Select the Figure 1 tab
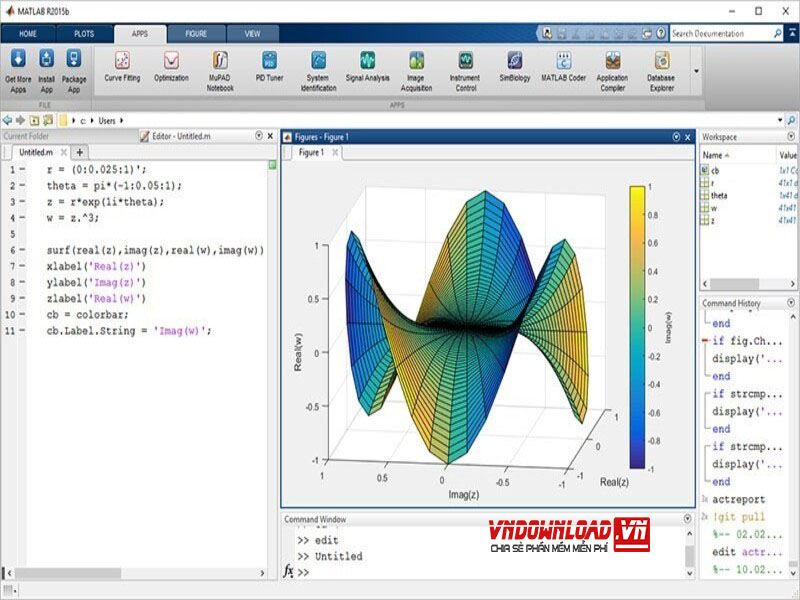 pos(311,153)
